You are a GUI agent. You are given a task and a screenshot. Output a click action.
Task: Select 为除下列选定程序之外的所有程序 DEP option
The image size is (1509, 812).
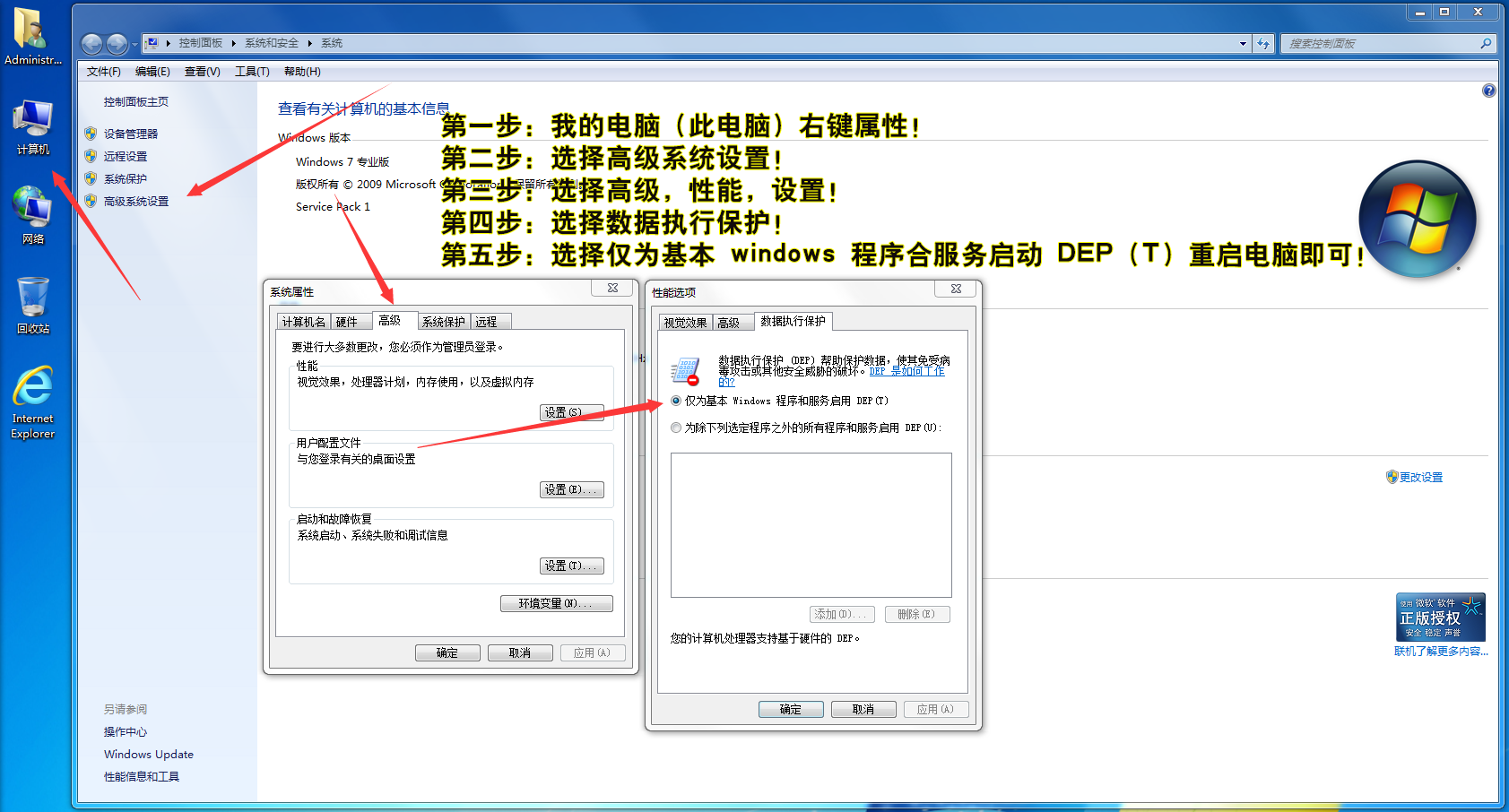click(x=676, y=428)
